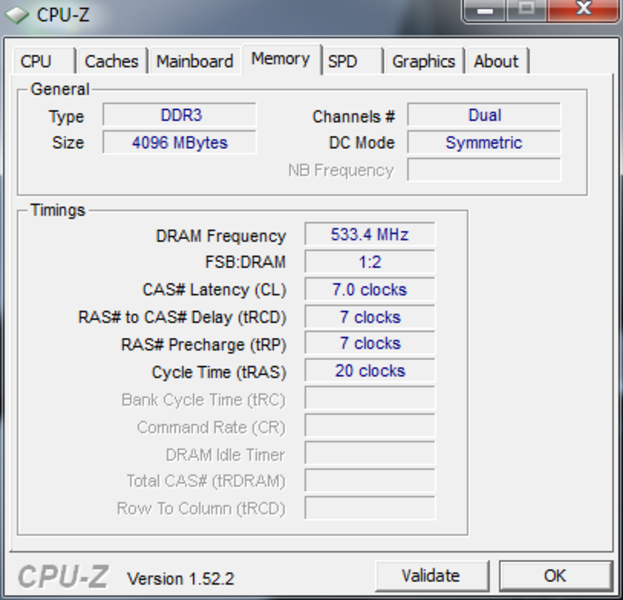This screenshot has height=600, width=623.
Task: Click the CAS# Latency (CL) label
Action: pos(215,290)
